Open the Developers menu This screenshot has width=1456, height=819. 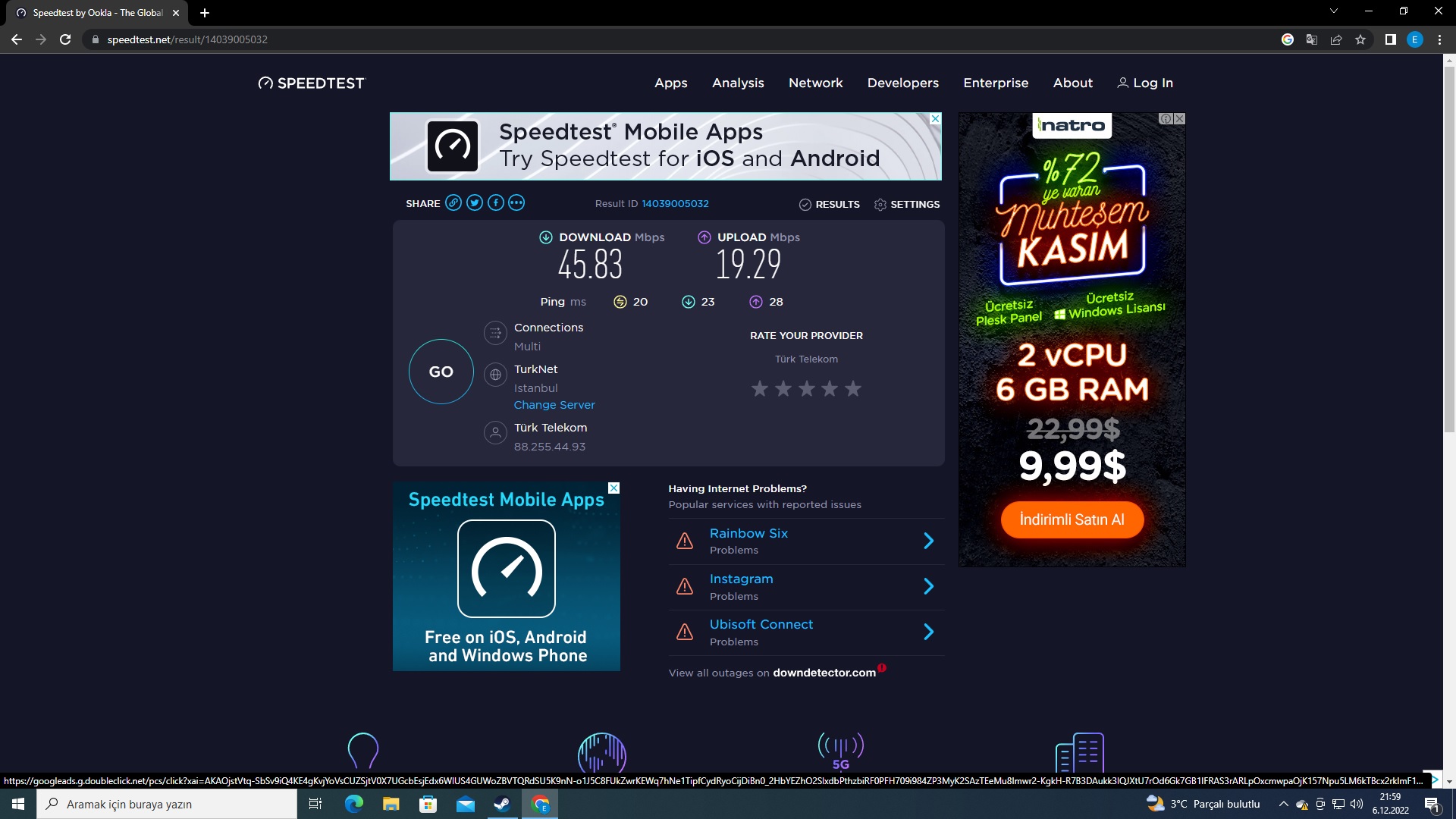[x=903, y=83]
